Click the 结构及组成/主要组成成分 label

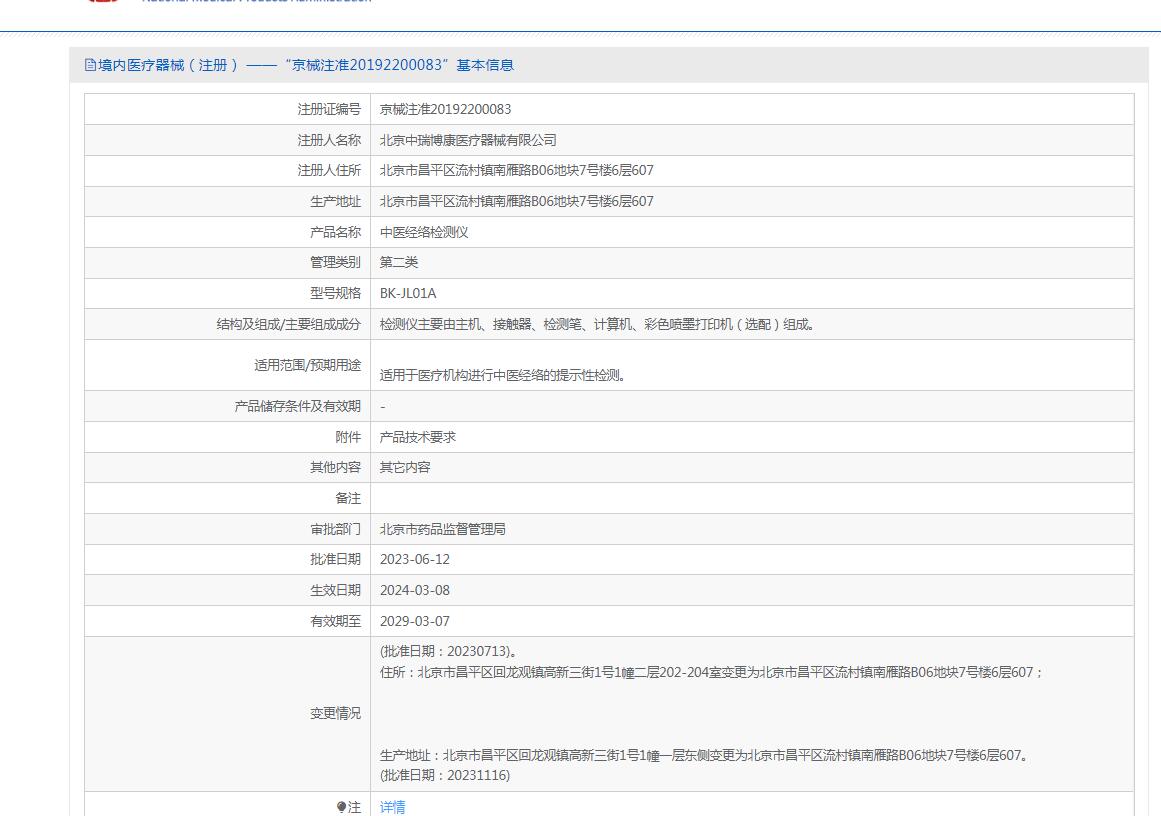click(x=289, y=324)
